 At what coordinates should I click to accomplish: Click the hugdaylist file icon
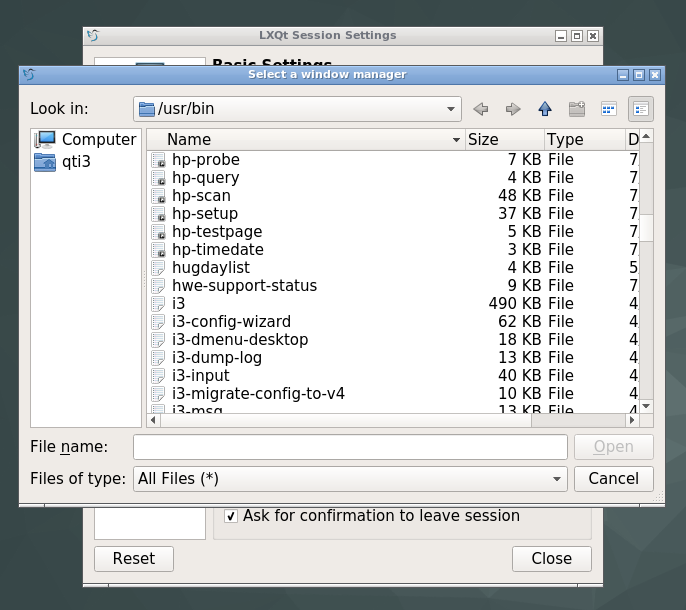click(x=158, y=267)
